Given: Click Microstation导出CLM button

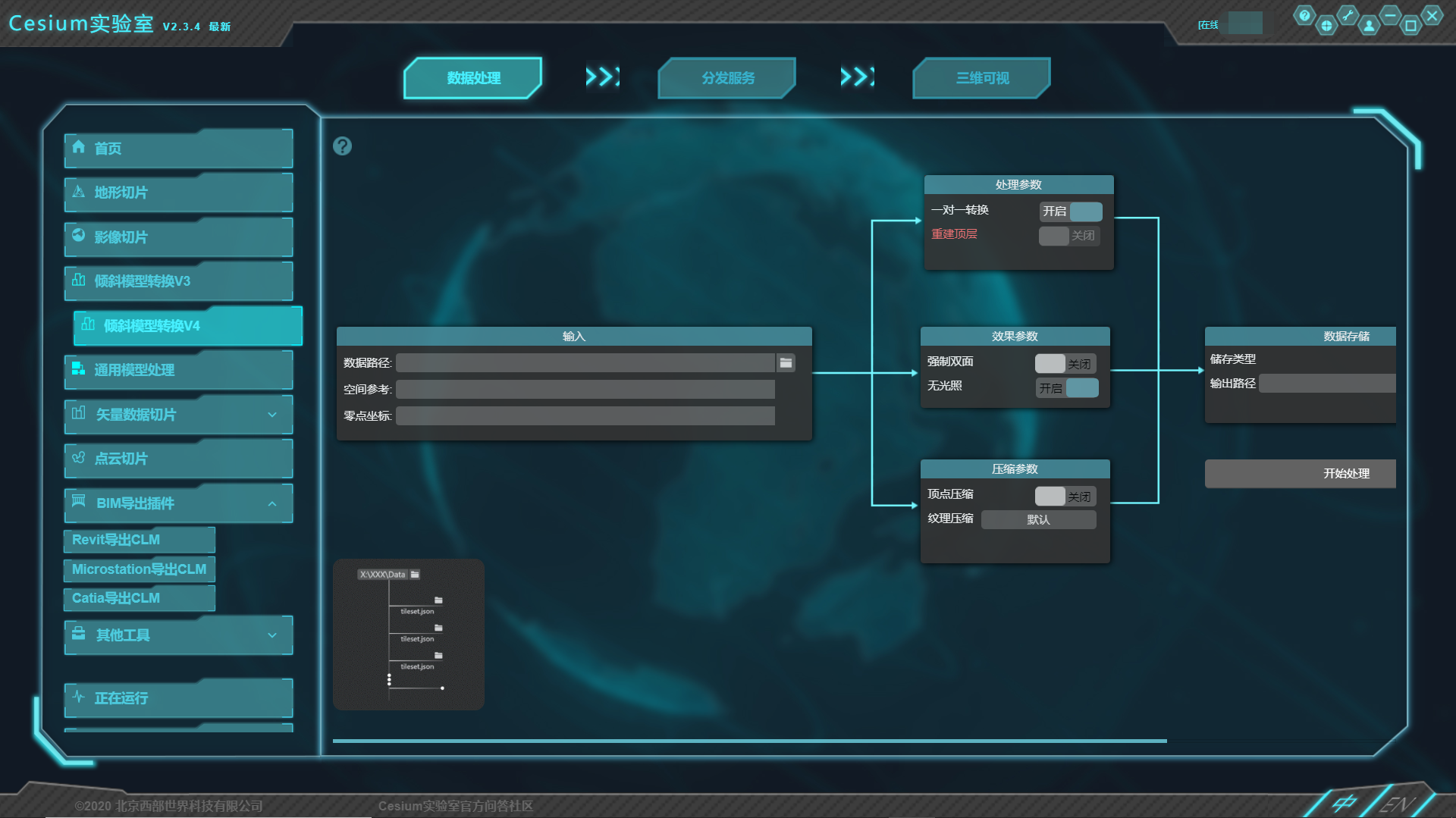Looking at the screenshot, I should [x=140, y=569].
